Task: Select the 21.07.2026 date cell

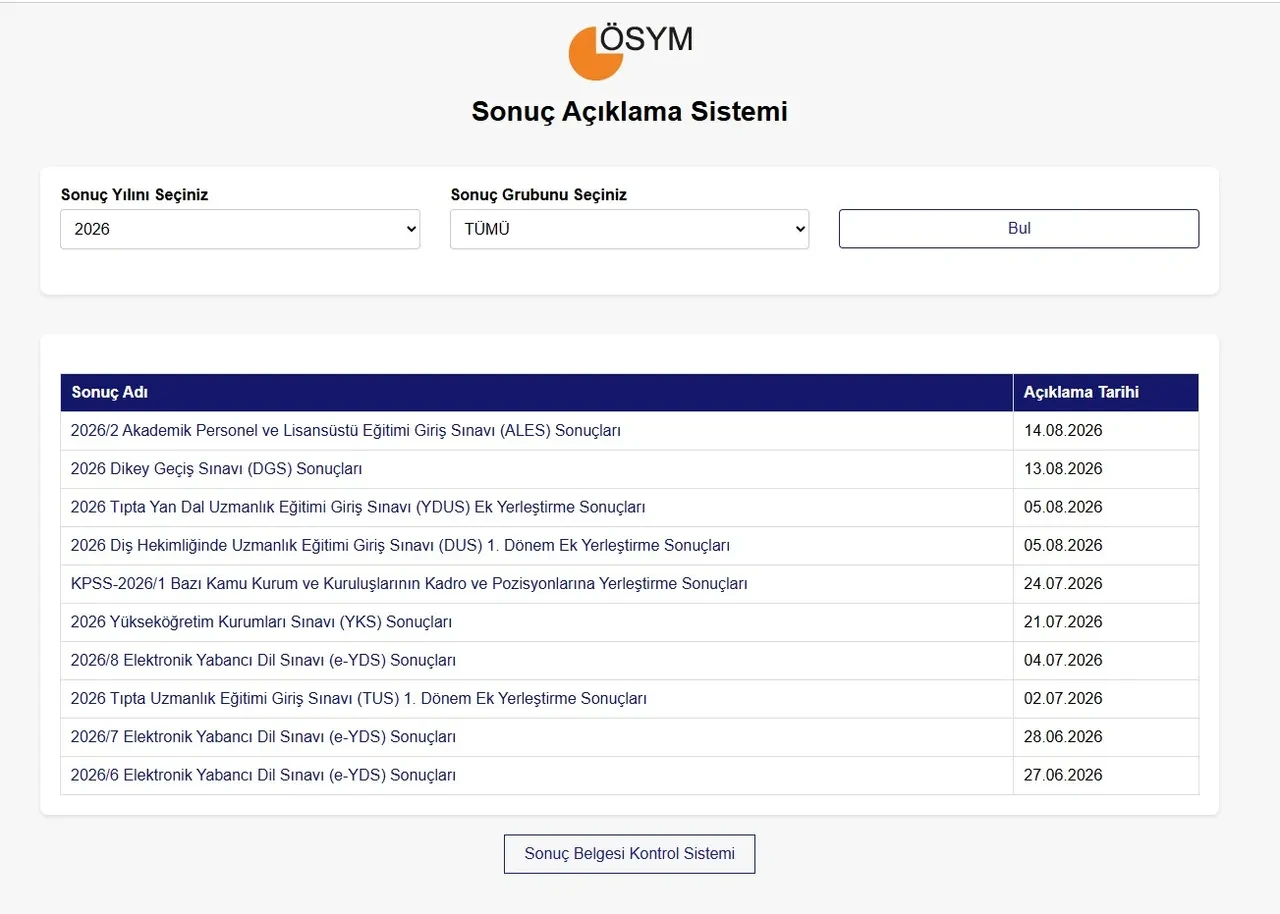Action: coord(1106,622)
